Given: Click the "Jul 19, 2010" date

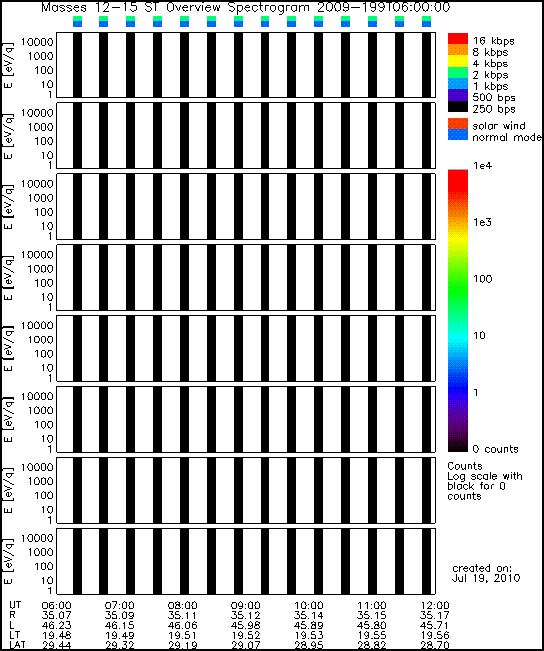Looking at the screenshot, I should tap(485, 578).
